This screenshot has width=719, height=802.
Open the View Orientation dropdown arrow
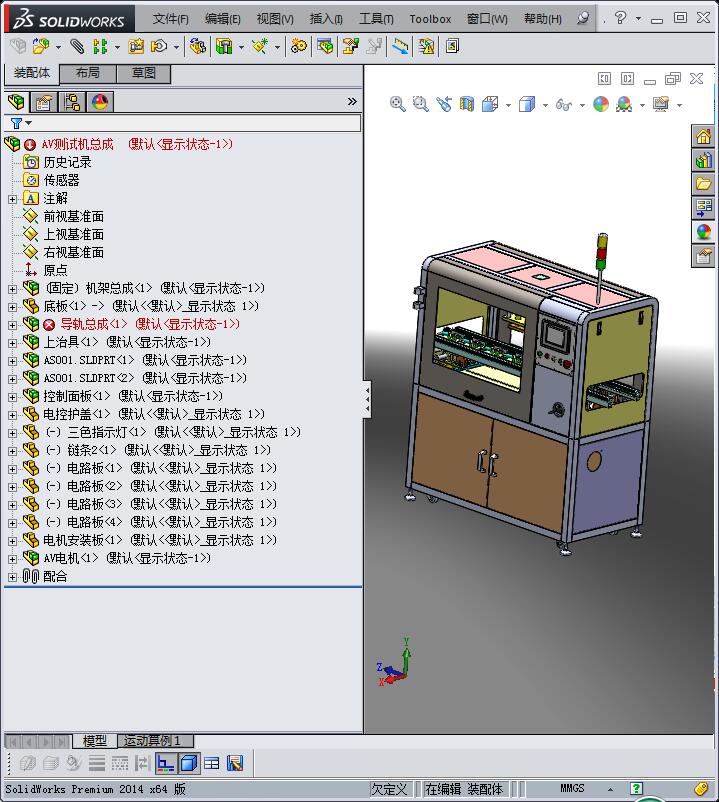pos(508,105)
